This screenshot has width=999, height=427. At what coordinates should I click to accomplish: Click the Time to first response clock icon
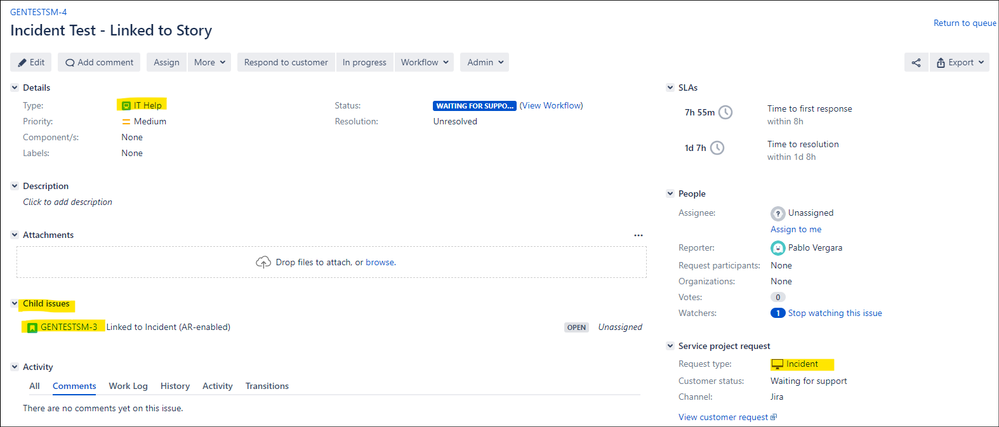point(726,113)
